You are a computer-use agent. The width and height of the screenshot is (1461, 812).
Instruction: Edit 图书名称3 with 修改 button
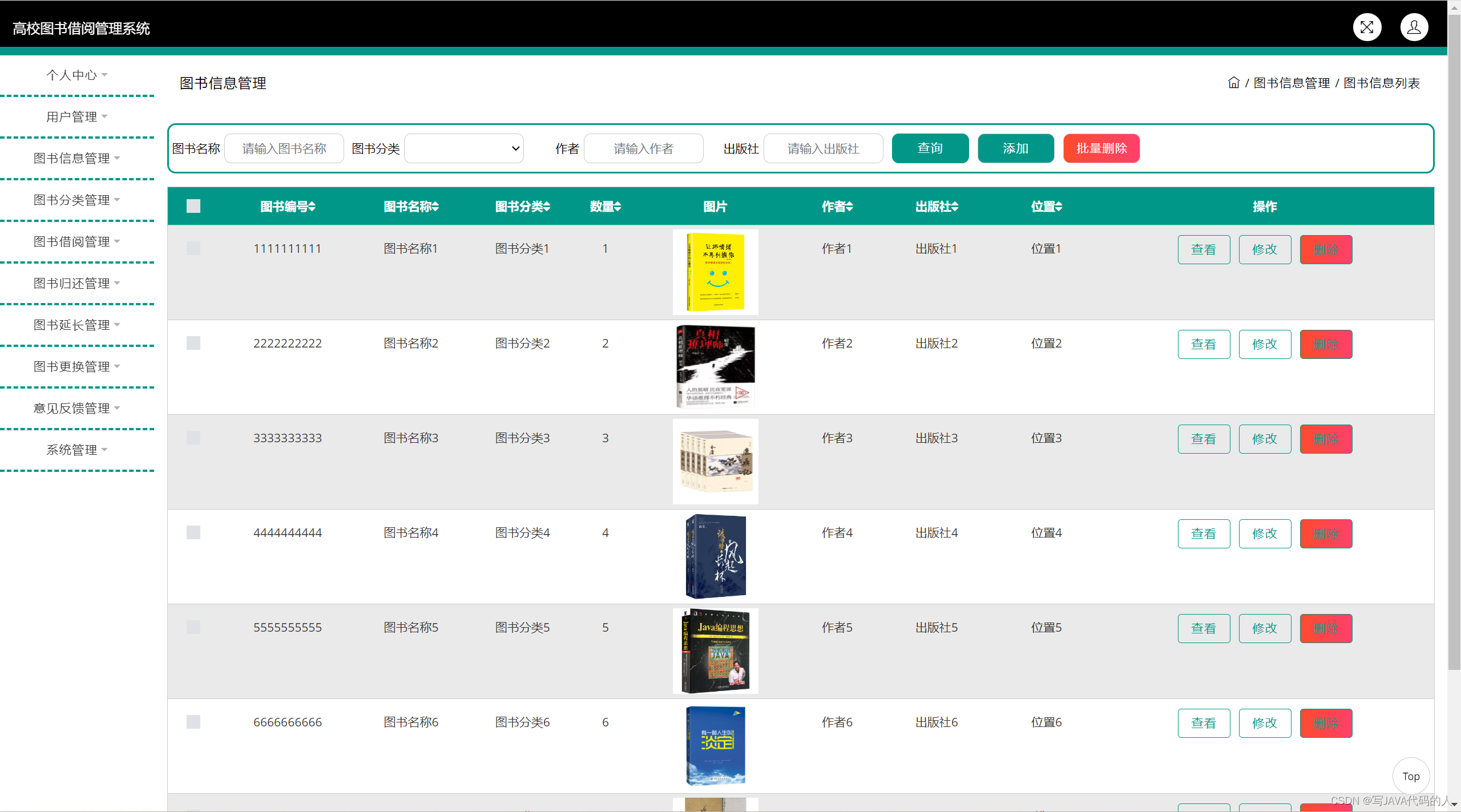point(1265,439)
